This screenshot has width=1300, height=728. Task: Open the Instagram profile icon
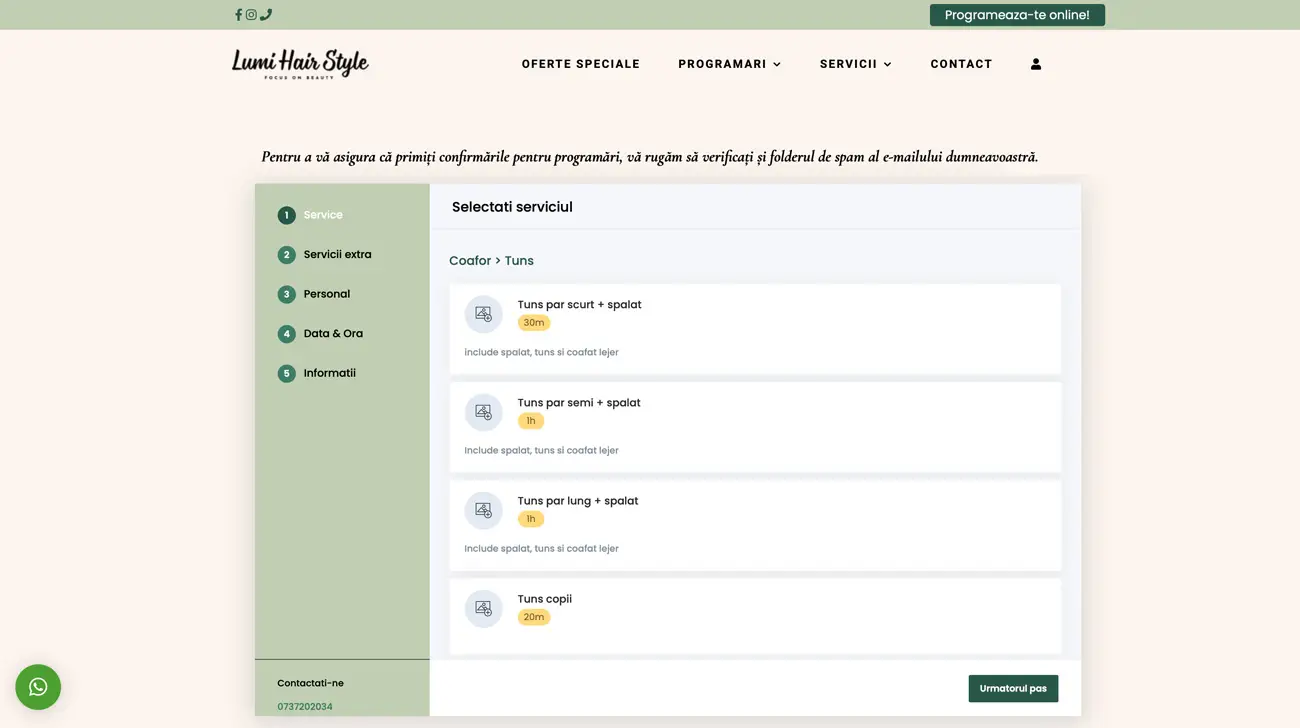point(251,15)
